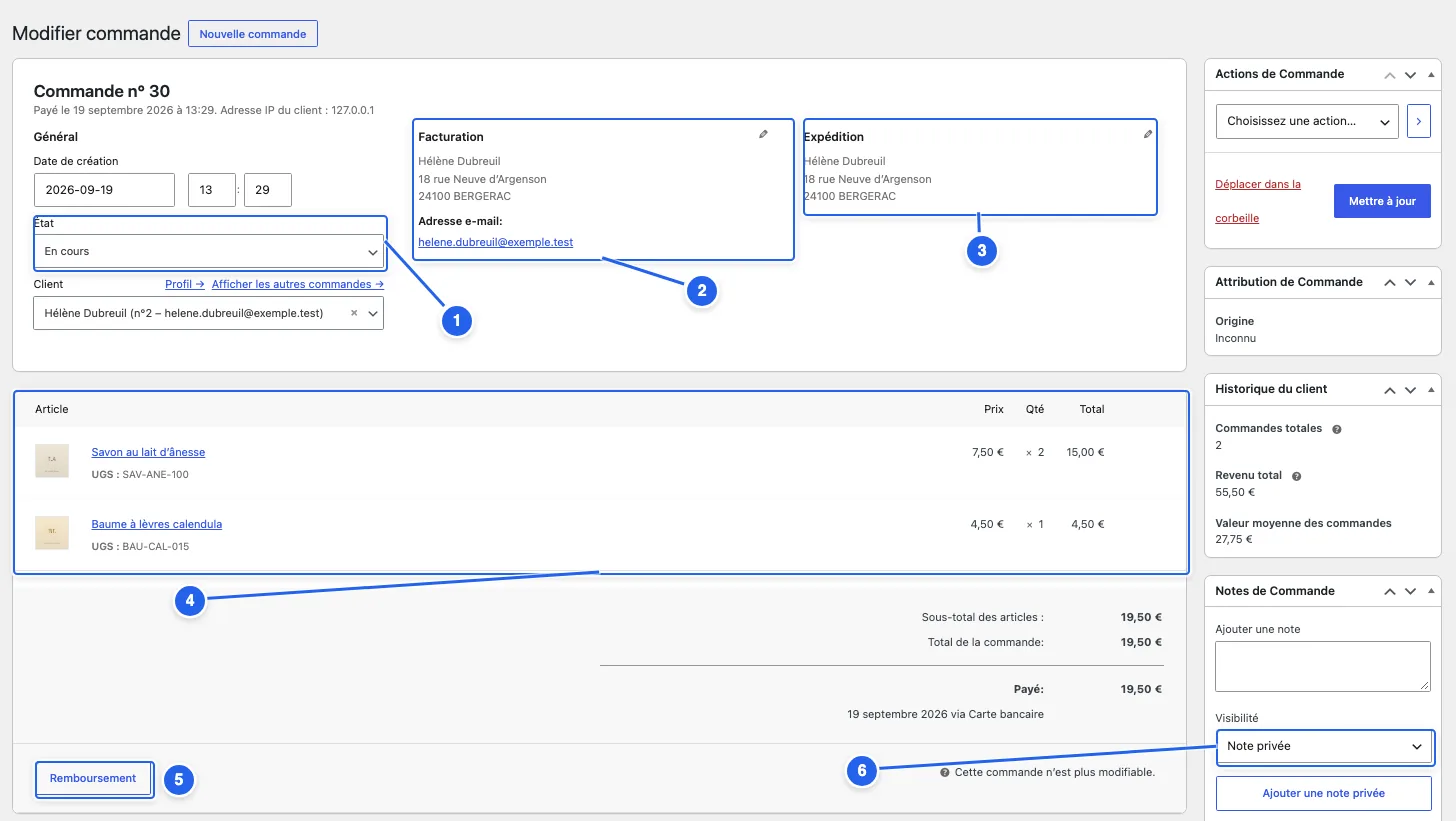Screen dimensions: 1456x821
Task: Click the Baume à lèvres calendula thumbnail
Action: (x=52, y=533)
